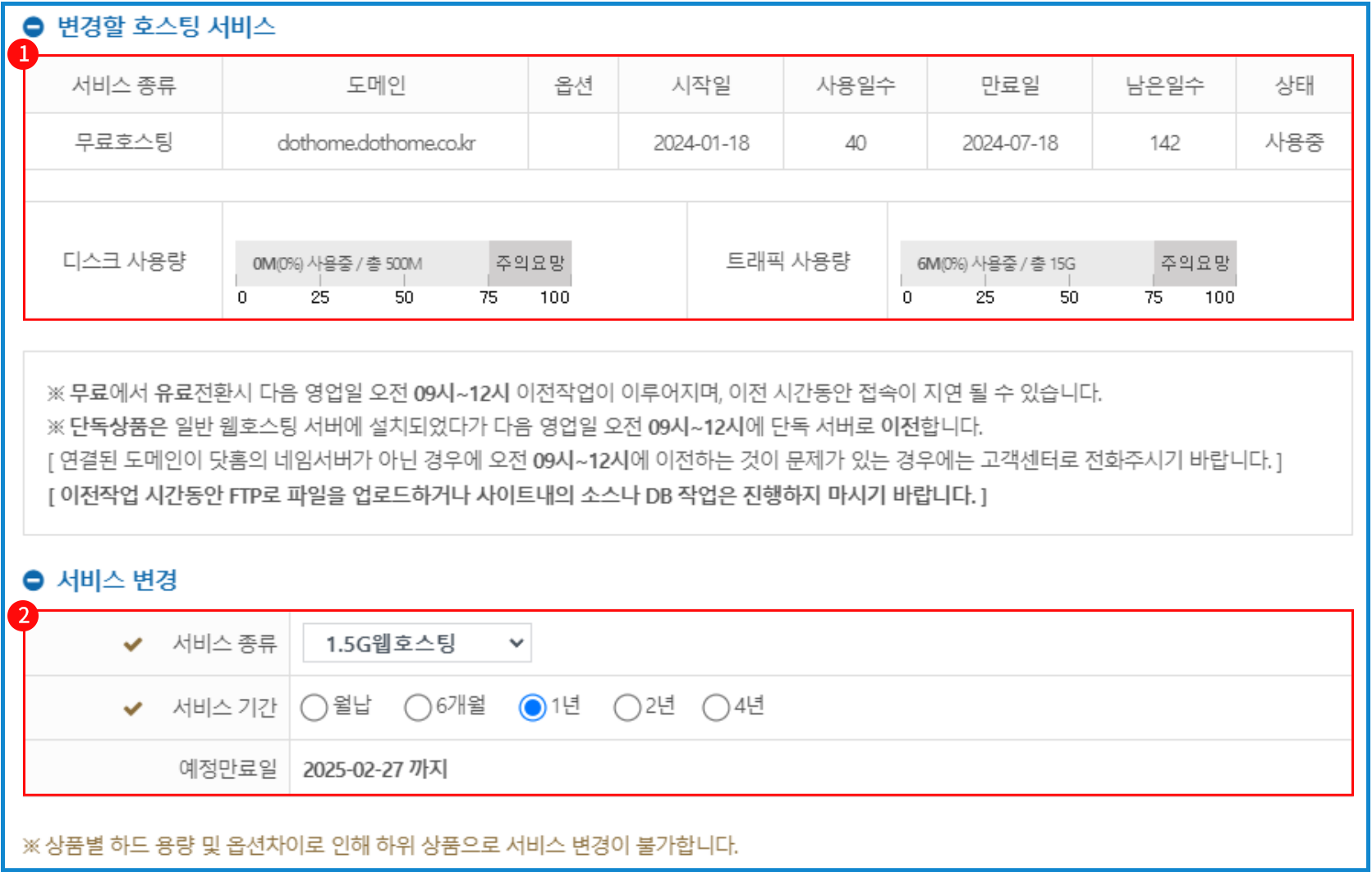This screenshot has height=872, width=1372.
Task: Select the 6개월 service period option
Action: click(x=417, y=707)
